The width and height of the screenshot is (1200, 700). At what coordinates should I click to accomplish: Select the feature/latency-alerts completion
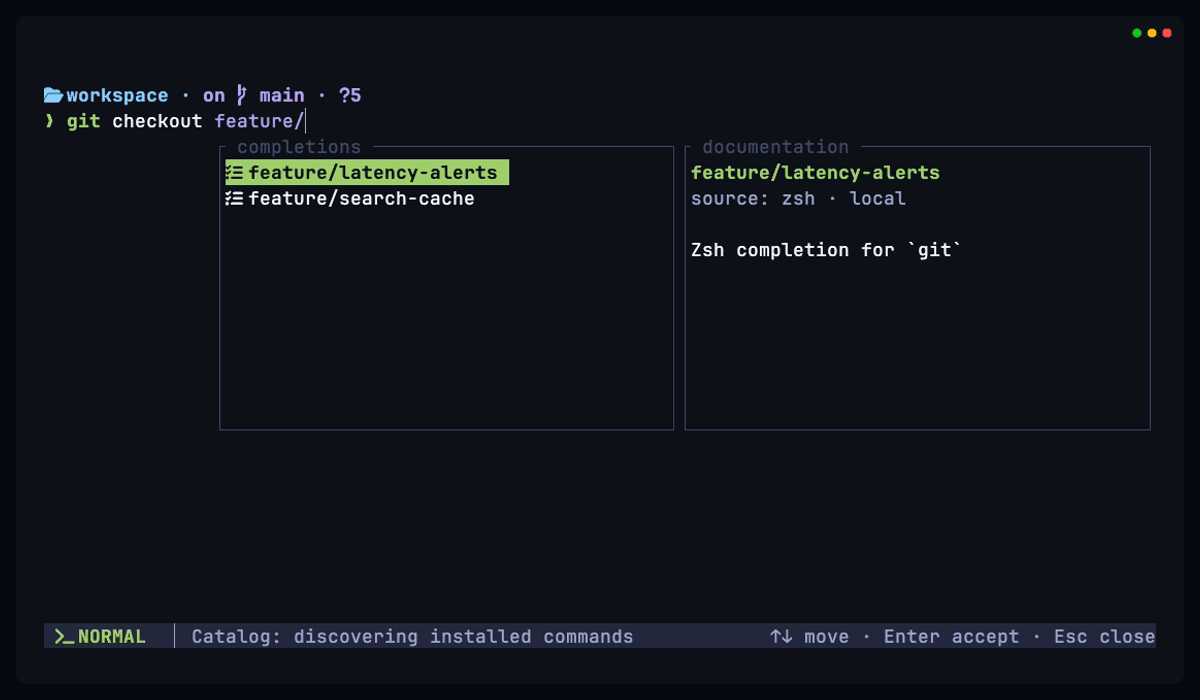[367, 173]
